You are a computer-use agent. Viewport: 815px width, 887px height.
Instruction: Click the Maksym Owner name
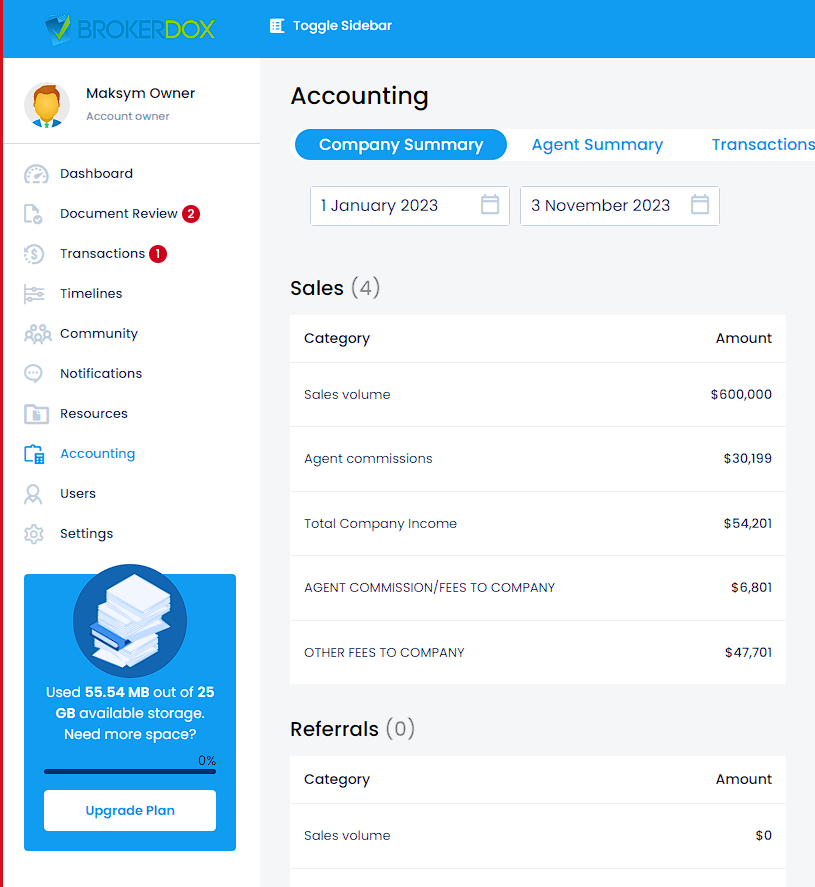tap(140, 93)
